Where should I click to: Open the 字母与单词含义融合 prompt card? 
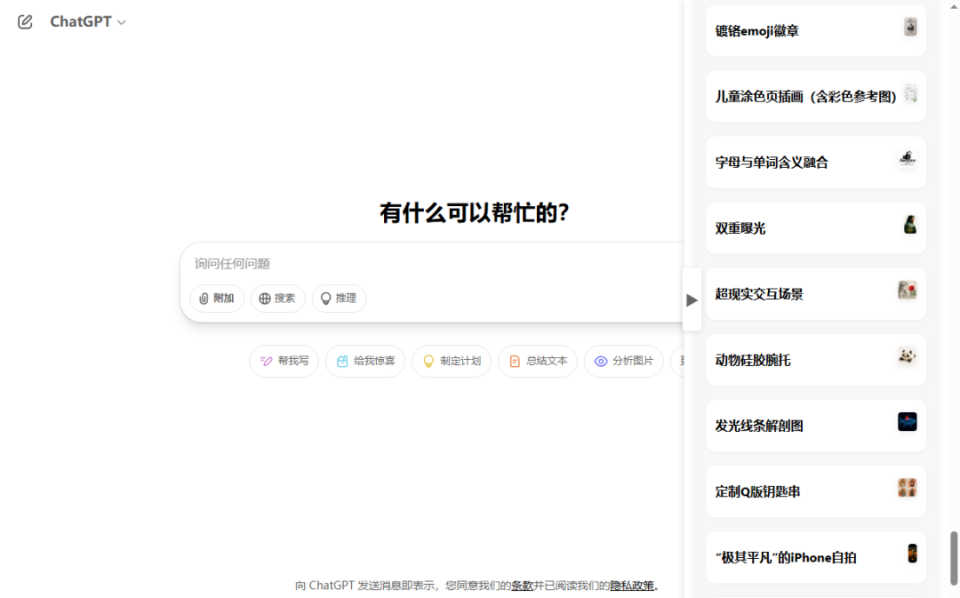[x=816, y=162]
